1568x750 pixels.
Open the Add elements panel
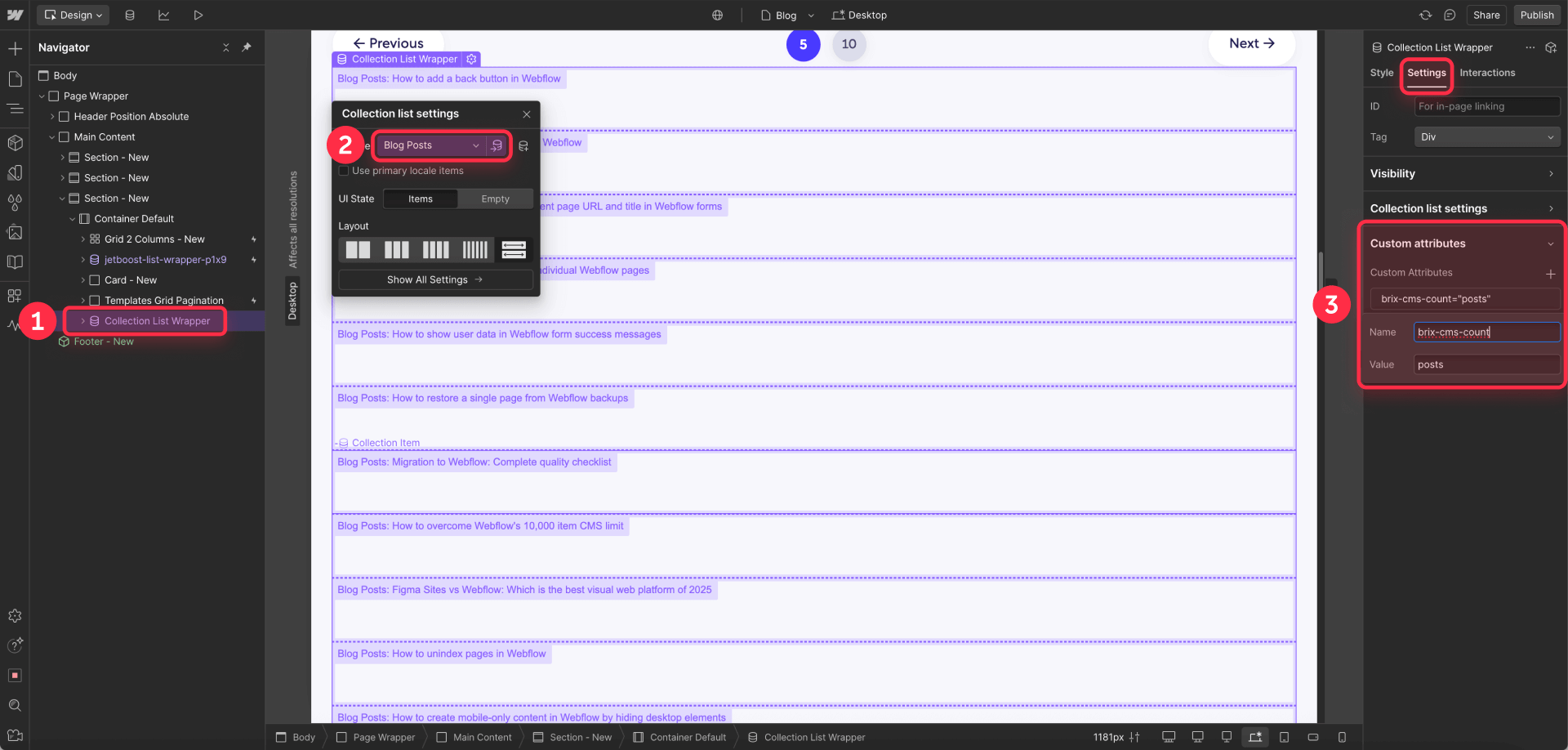coord(15,49)
